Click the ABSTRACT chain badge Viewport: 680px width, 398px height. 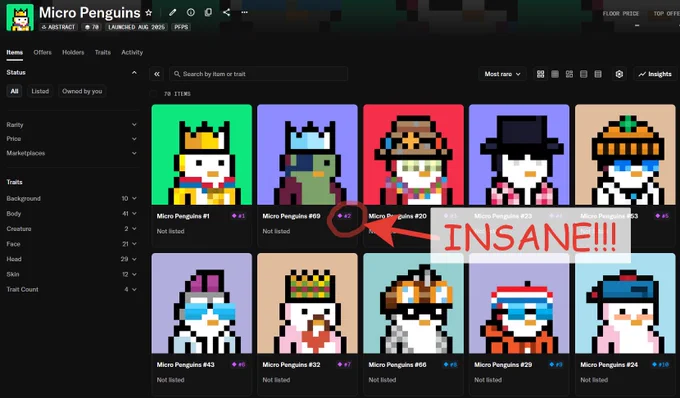coord(59,27)
